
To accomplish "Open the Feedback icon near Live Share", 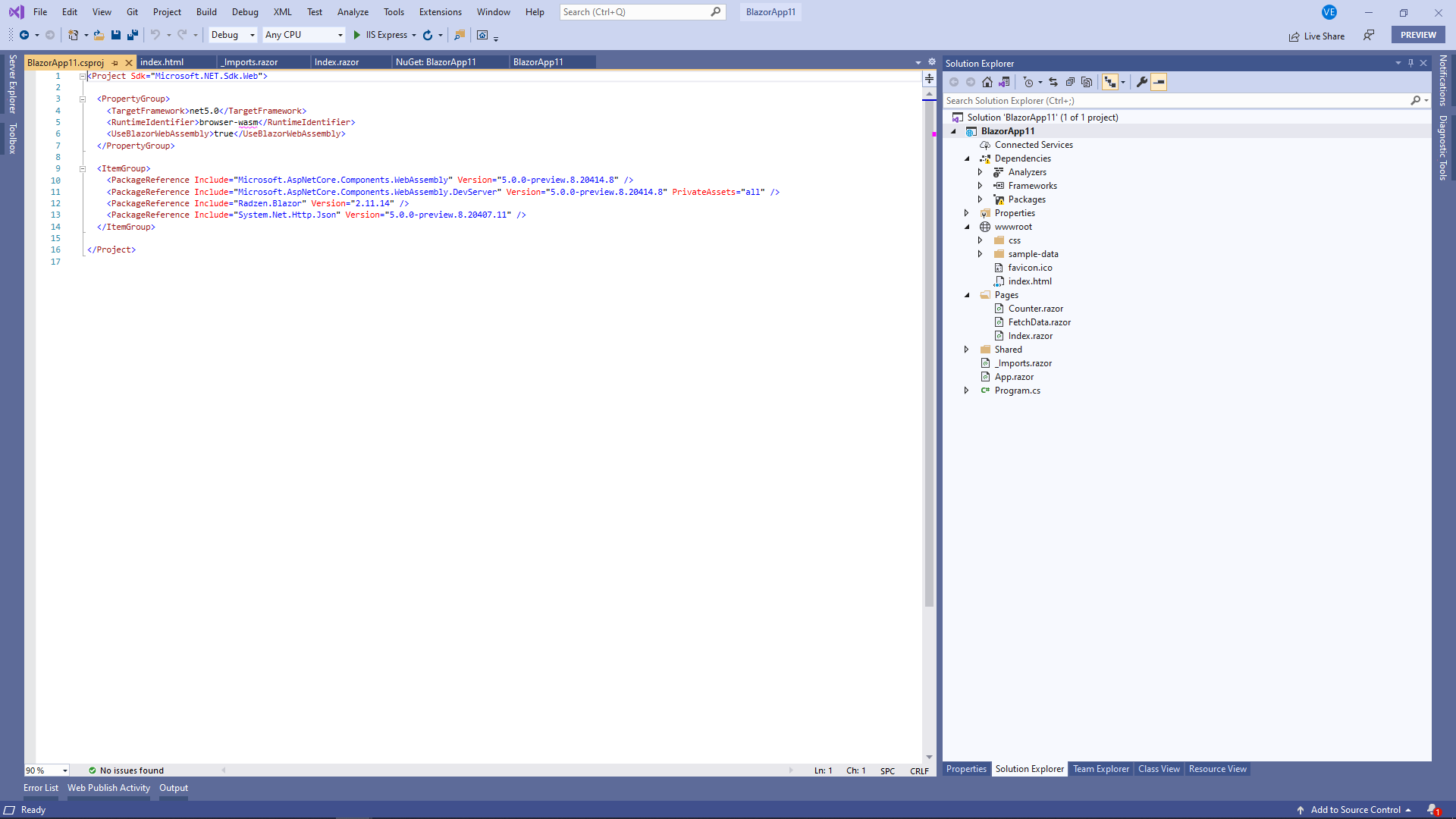I will pos(1369,35).
